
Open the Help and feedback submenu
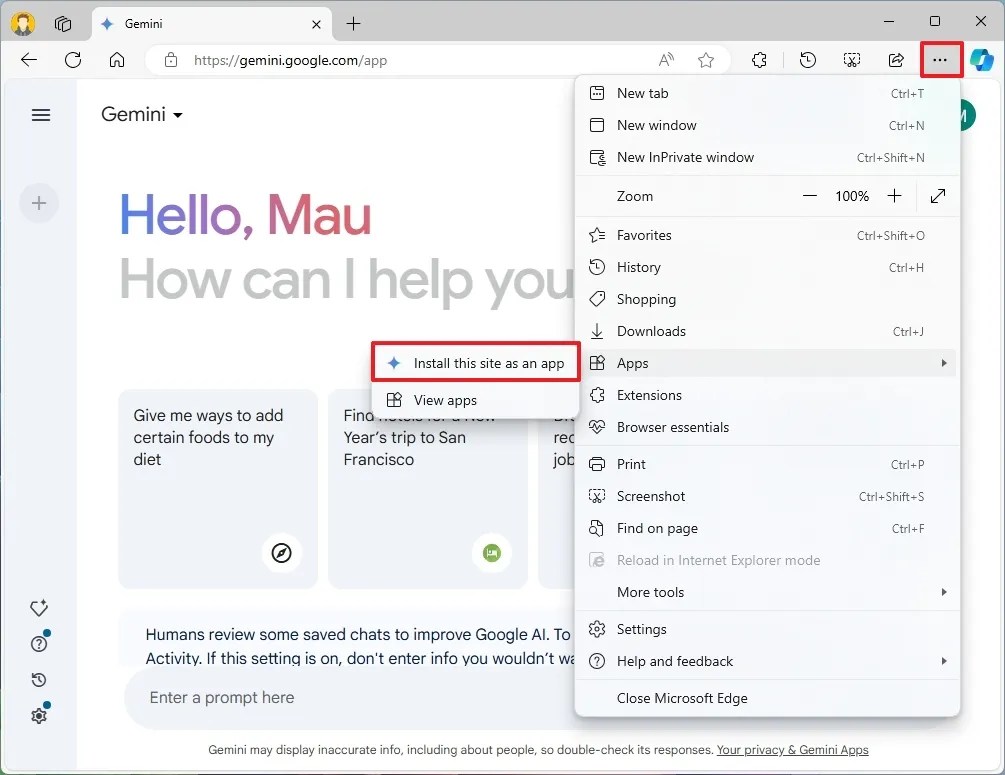[x=675, y=661]
